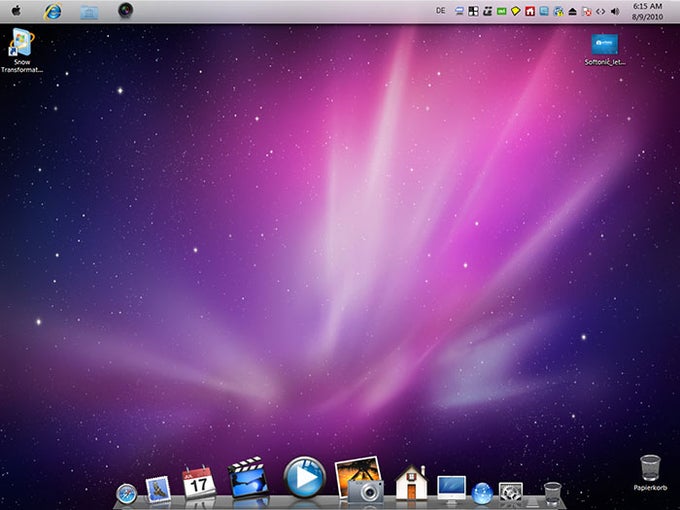Open Safari compass in the dock
This screenshot has width=680, height=510.
pos(127,494)
